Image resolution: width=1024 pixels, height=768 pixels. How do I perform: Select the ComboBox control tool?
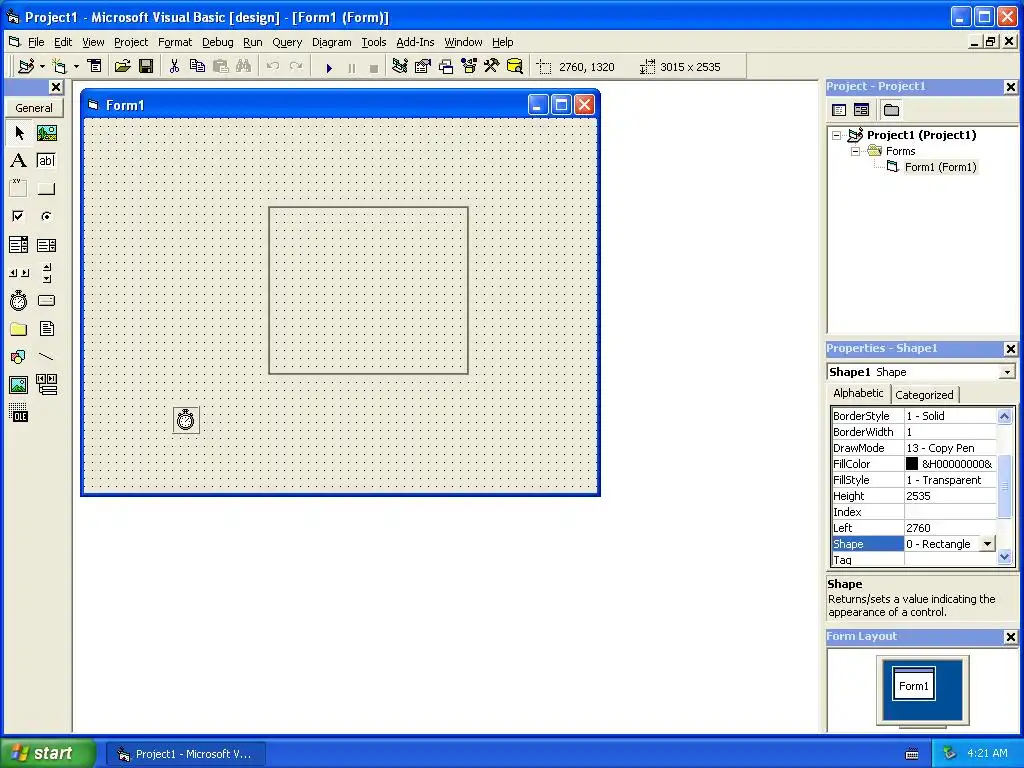(19, 245)
